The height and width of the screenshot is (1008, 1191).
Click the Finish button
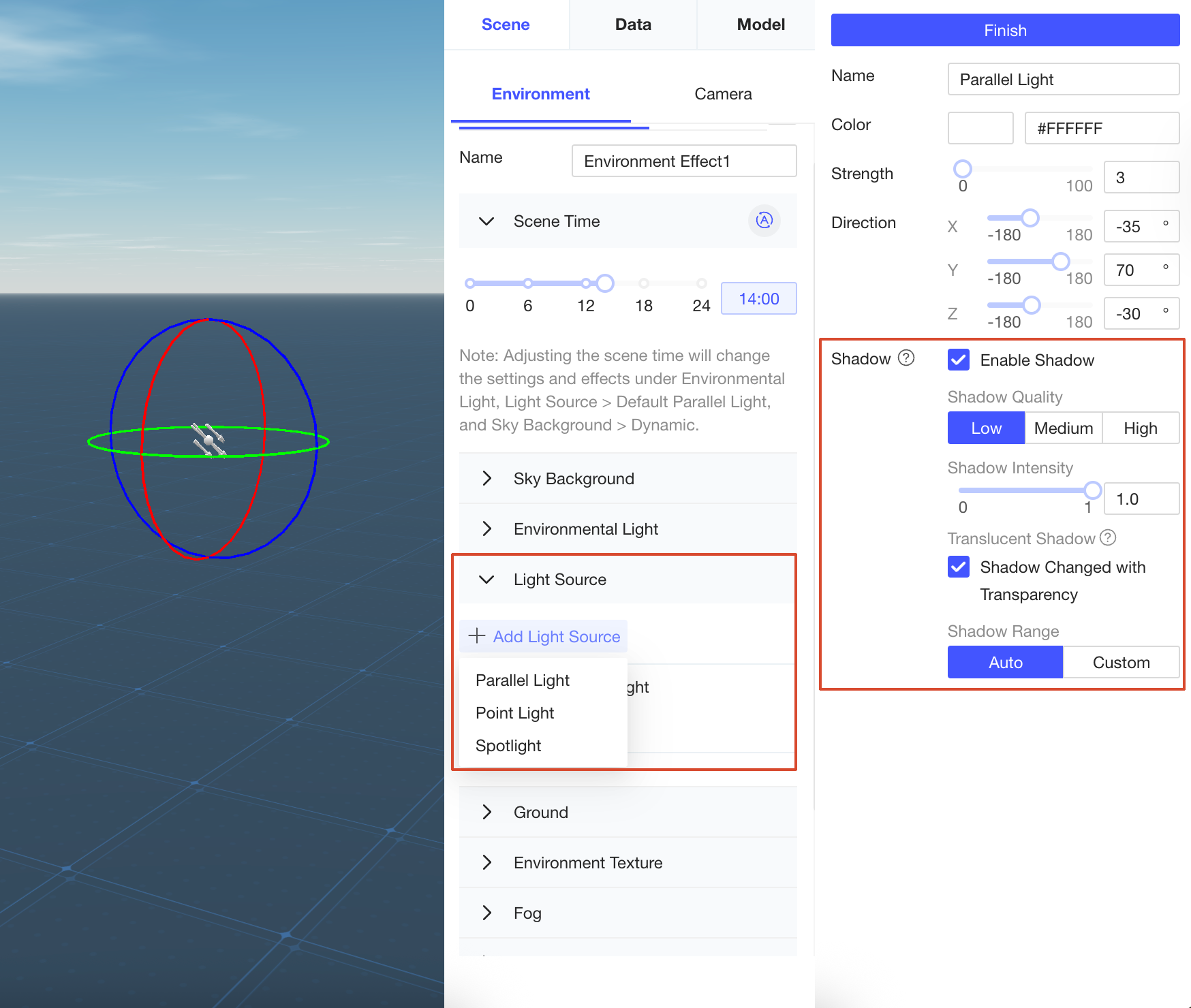point(1005,30)
